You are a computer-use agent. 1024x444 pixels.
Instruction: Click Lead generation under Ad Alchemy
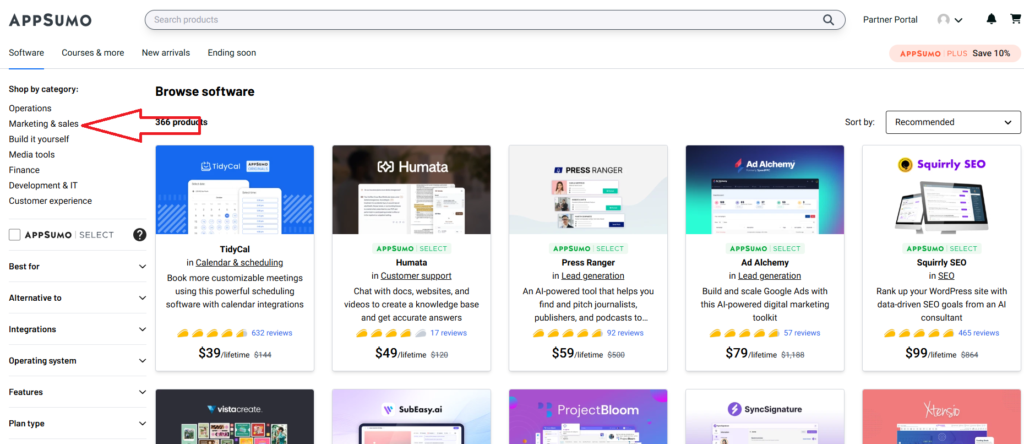[x=769, y=276]
